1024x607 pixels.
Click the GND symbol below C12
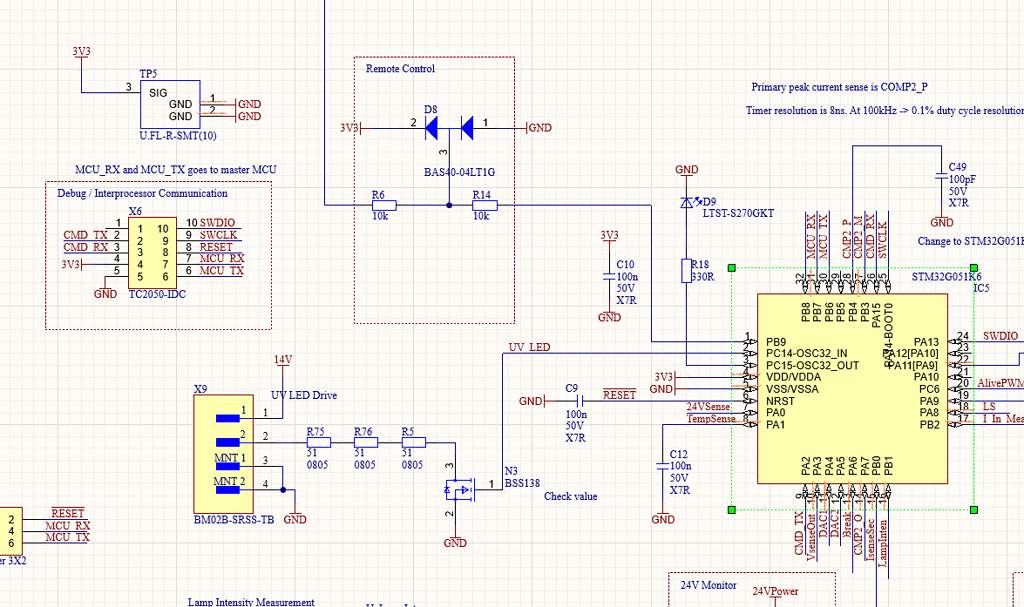coord(663,517)
